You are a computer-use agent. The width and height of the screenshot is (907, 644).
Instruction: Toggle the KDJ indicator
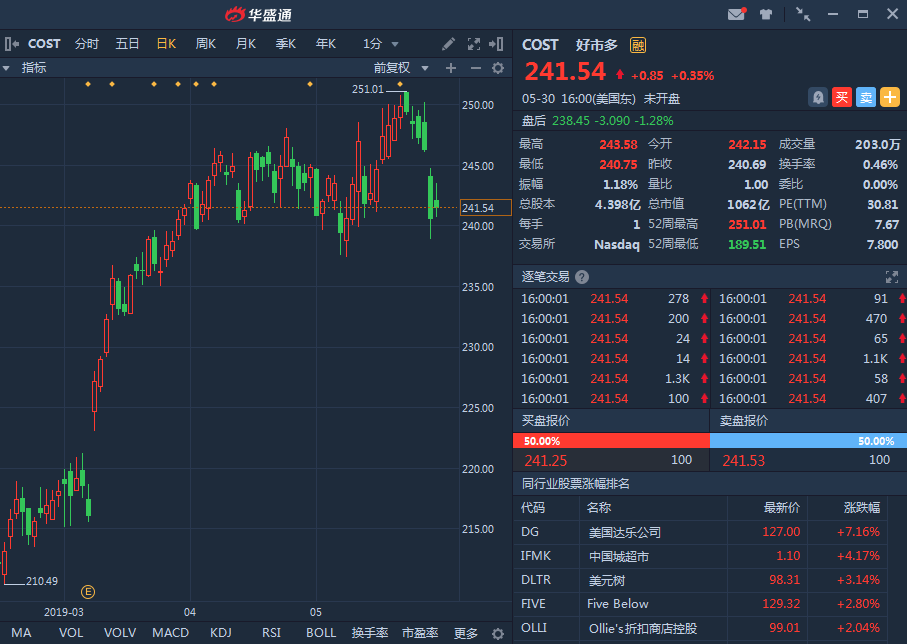[221, 633]
